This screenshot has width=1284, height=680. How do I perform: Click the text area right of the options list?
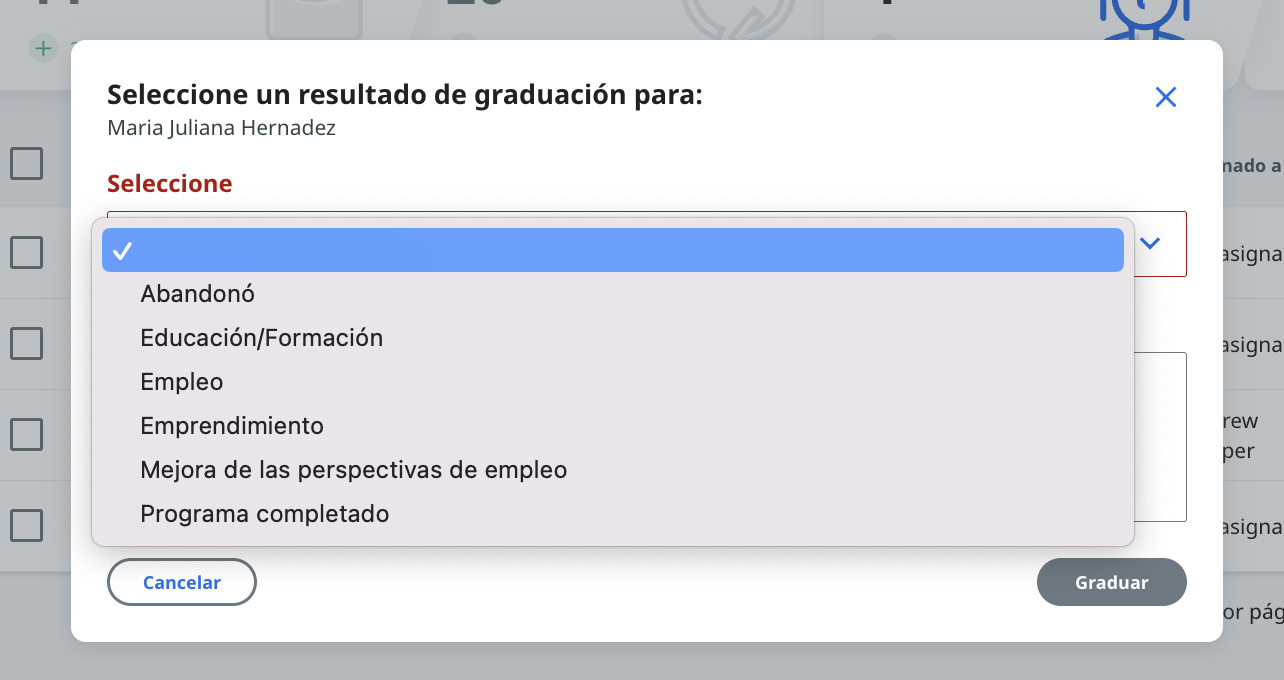point(1160,436)
